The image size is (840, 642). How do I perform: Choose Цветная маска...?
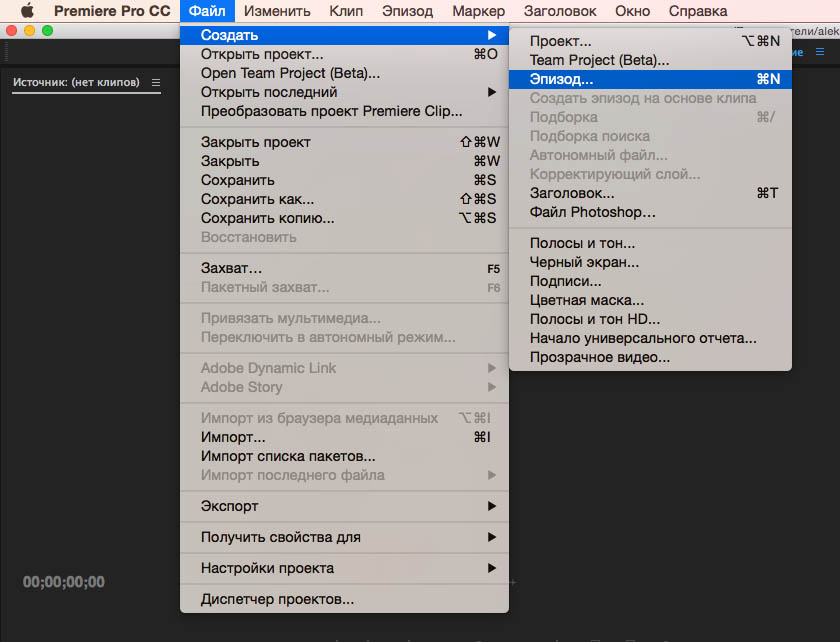(650, 300)
